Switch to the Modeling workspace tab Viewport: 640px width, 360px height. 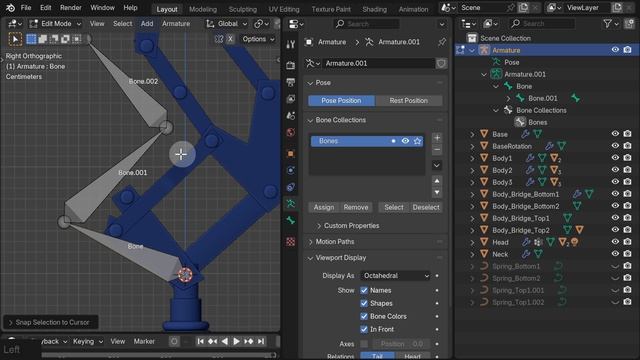(x=203, y=9)
